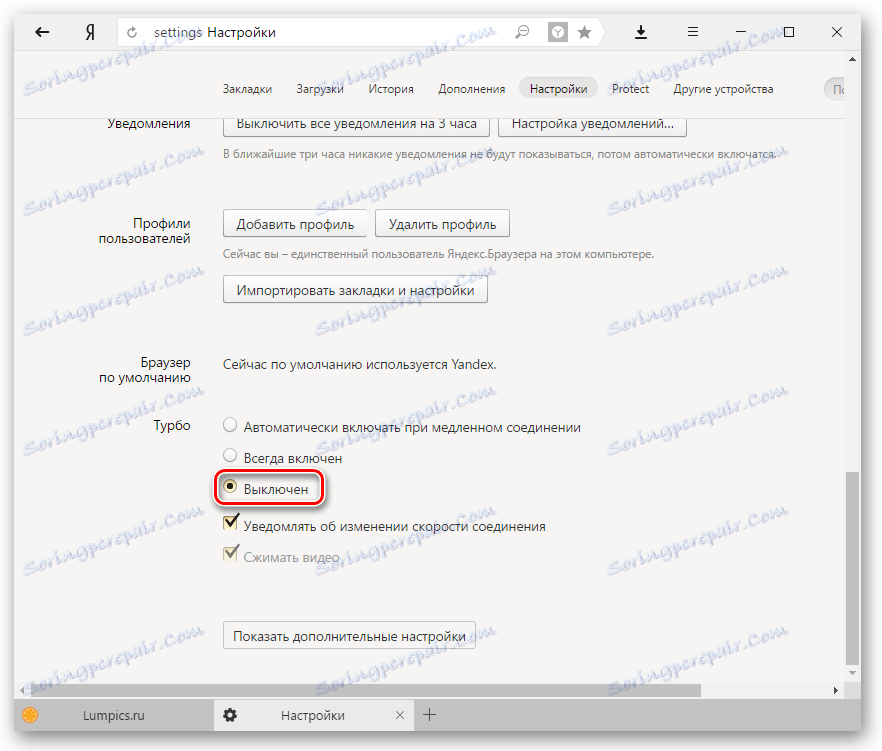Image resolution: width=882 pixels, height=751 pixels.
Task: Uncheck Уведомлять об изменении скорости соединения
Action: [230, 523]
